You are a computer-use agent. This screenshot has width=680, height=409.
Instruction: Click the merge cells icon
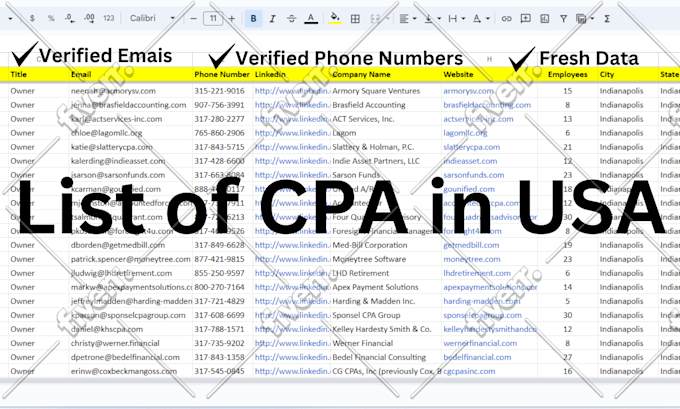tap(375, 19)
